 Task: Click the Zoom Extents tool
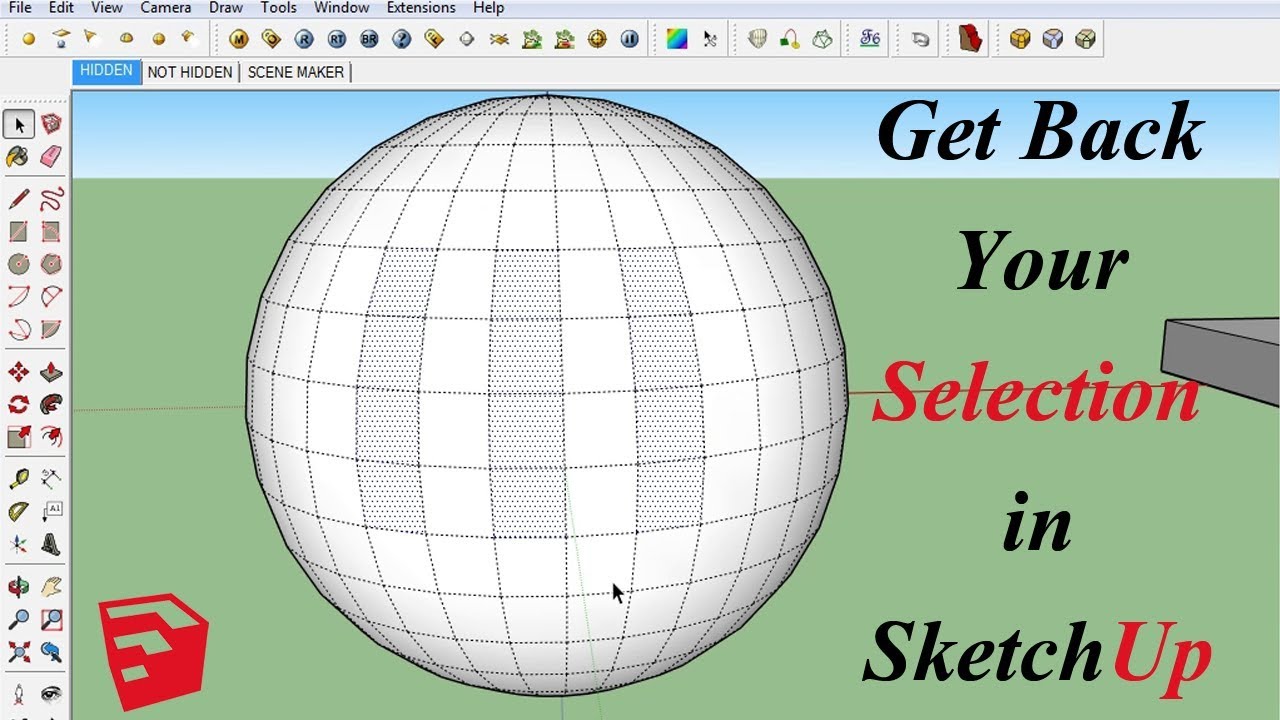pos(19,653)
